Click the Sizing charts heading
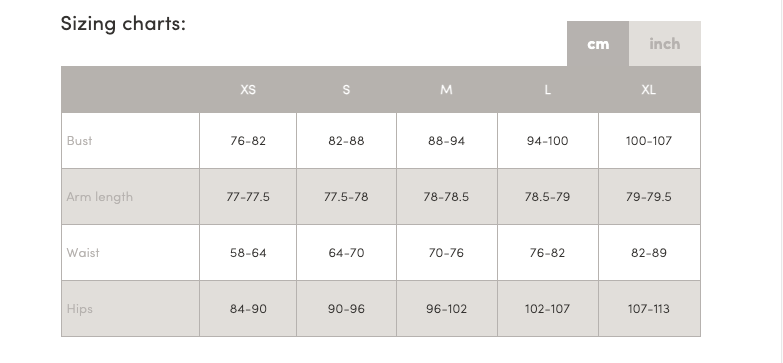 point(123,23)
